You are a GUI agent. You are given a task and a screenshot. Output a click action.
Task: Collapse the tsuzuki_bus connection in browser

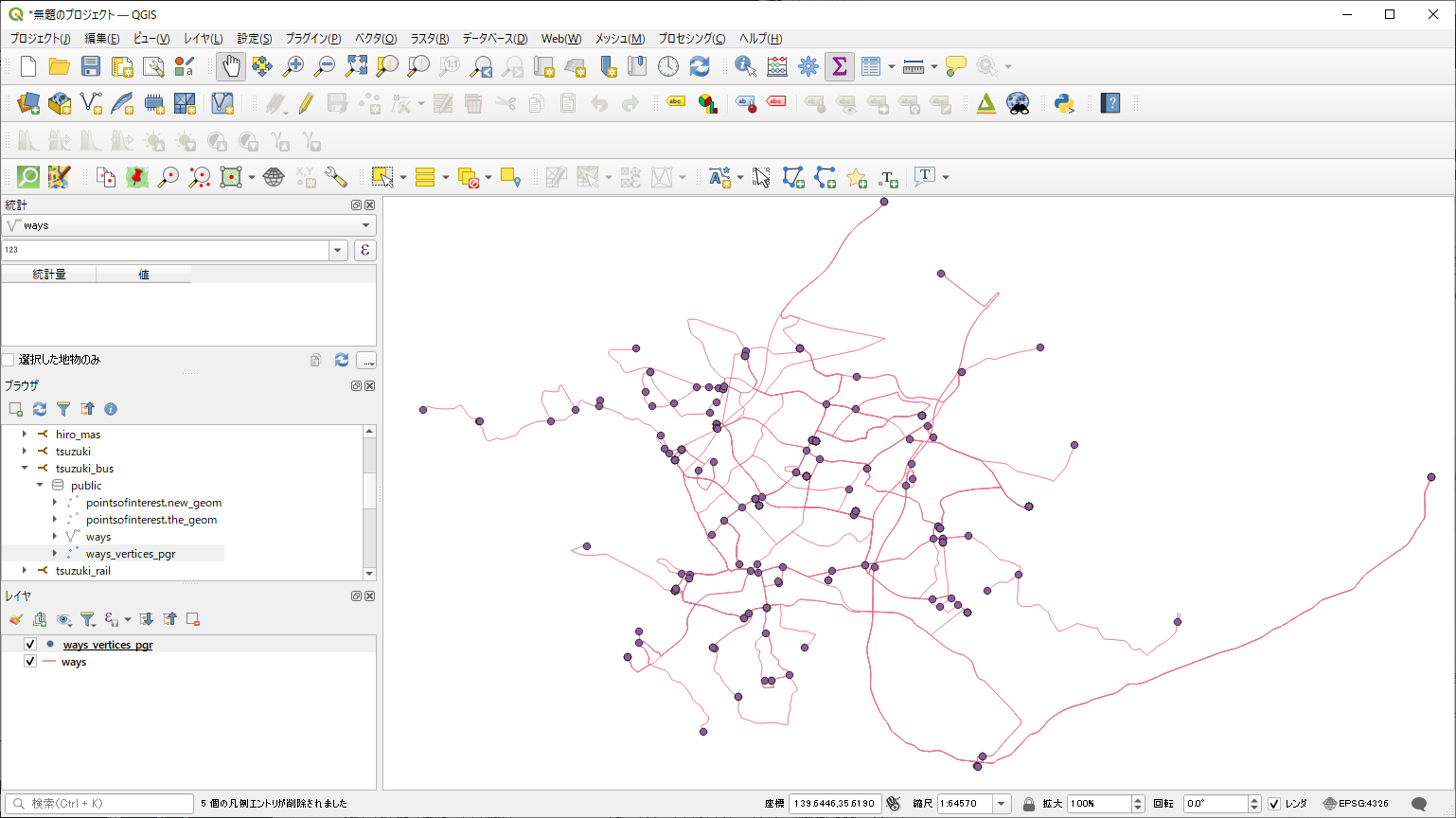pyautogui.click(x=25, y=469)
